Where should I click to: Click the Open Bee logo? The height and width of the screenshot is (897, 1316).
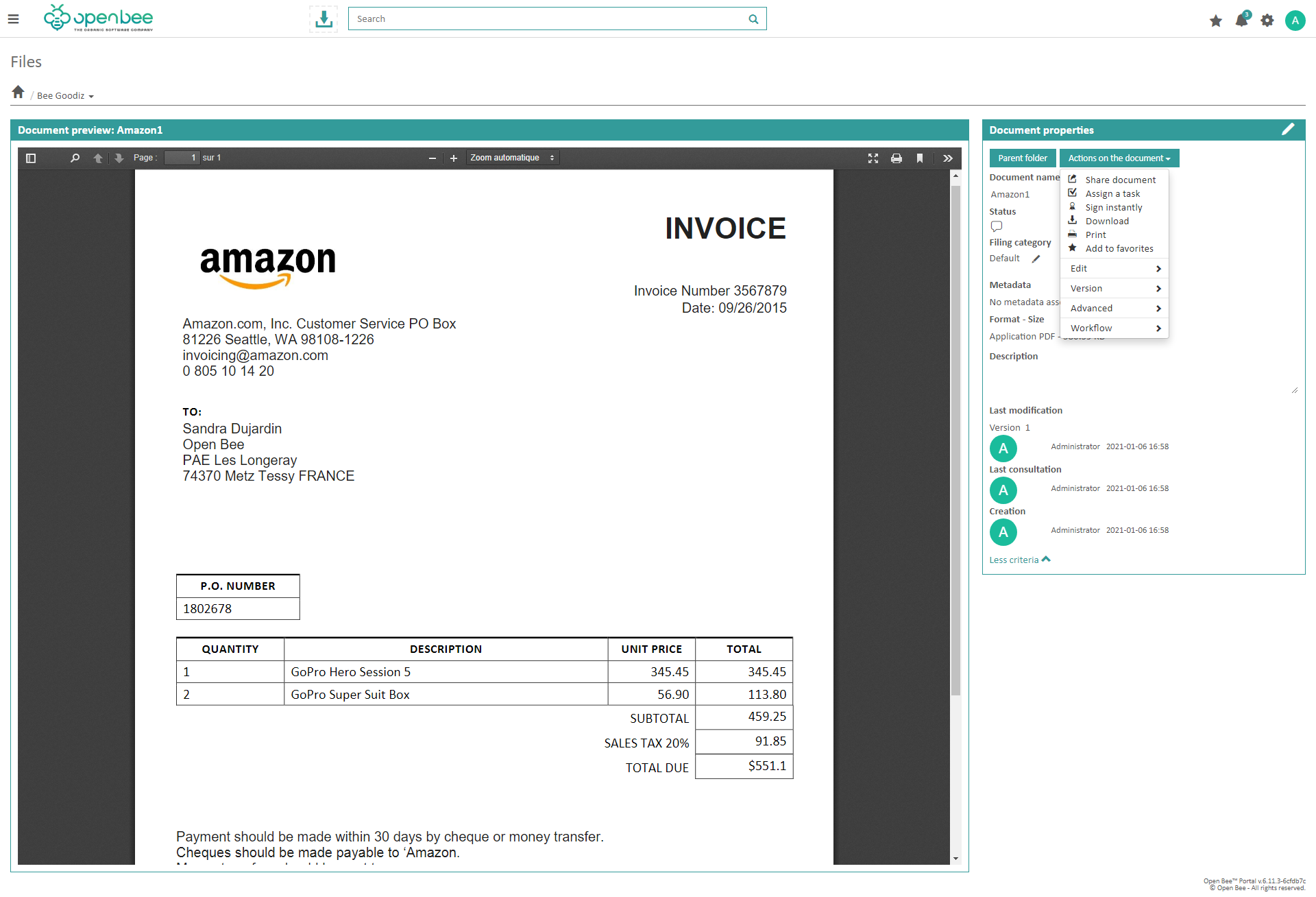99,18
